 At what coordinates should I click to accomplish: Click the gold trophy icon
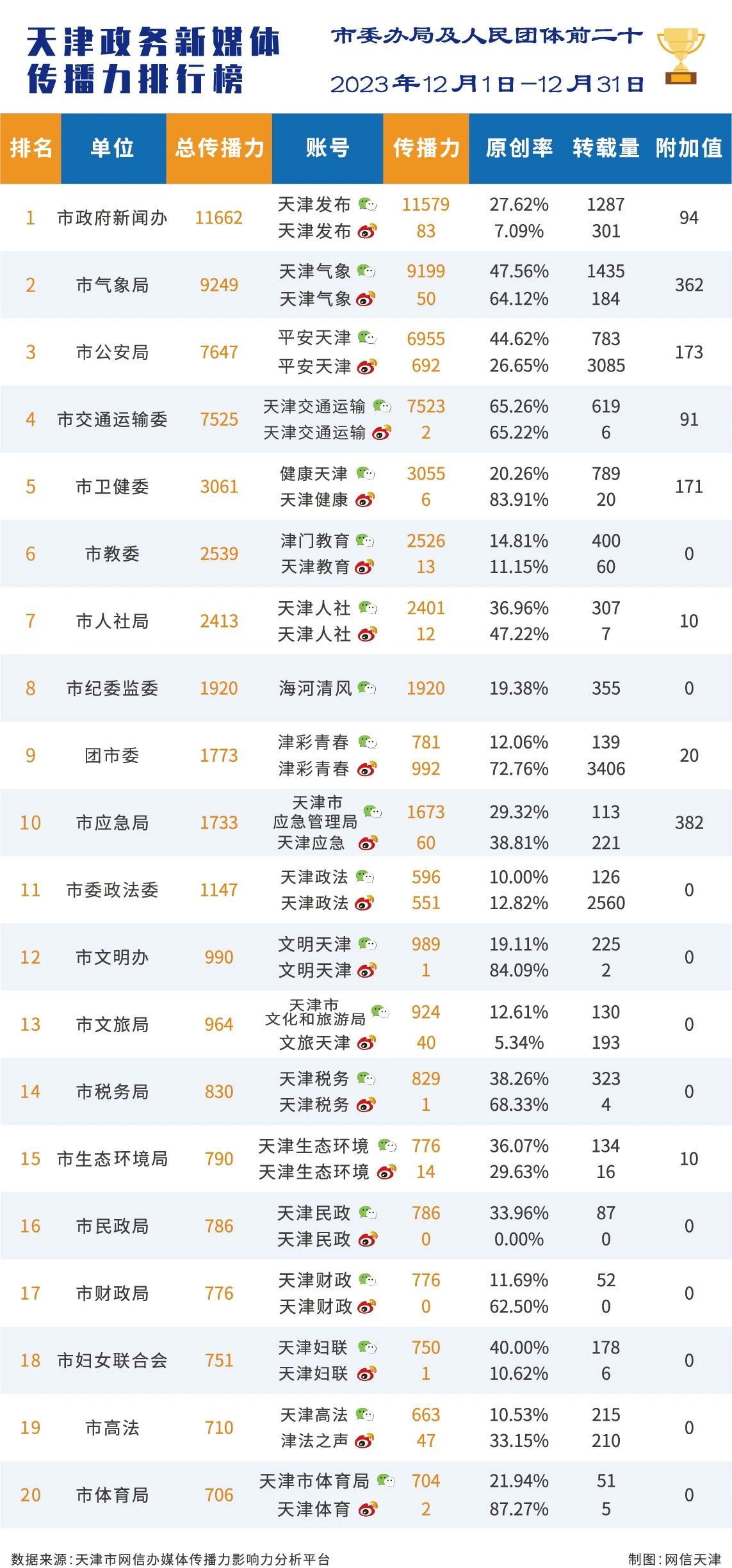click(680, 56)
